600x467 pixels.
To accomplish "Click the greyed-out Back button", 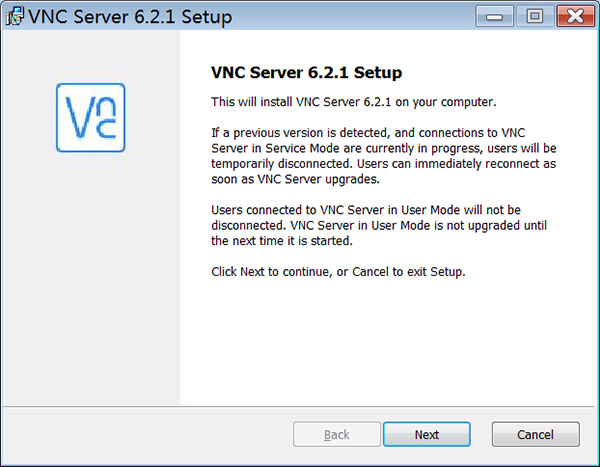I will point(336,434).
